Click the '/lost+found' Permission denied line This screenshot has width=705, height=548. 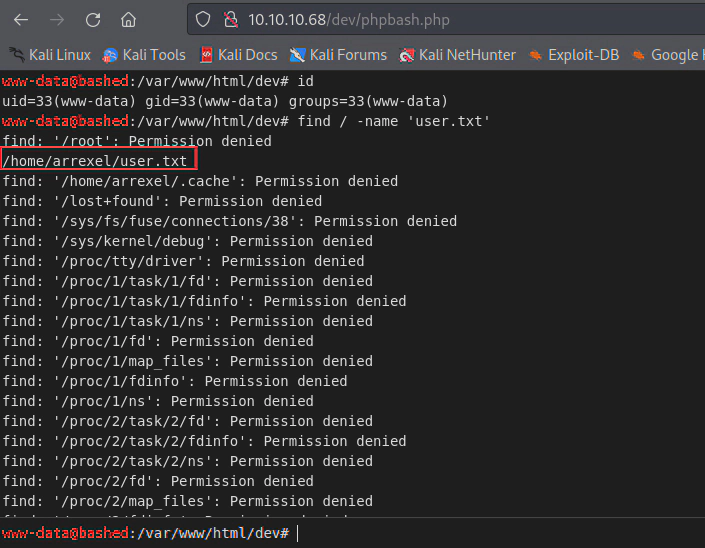(x=162, y=201)
